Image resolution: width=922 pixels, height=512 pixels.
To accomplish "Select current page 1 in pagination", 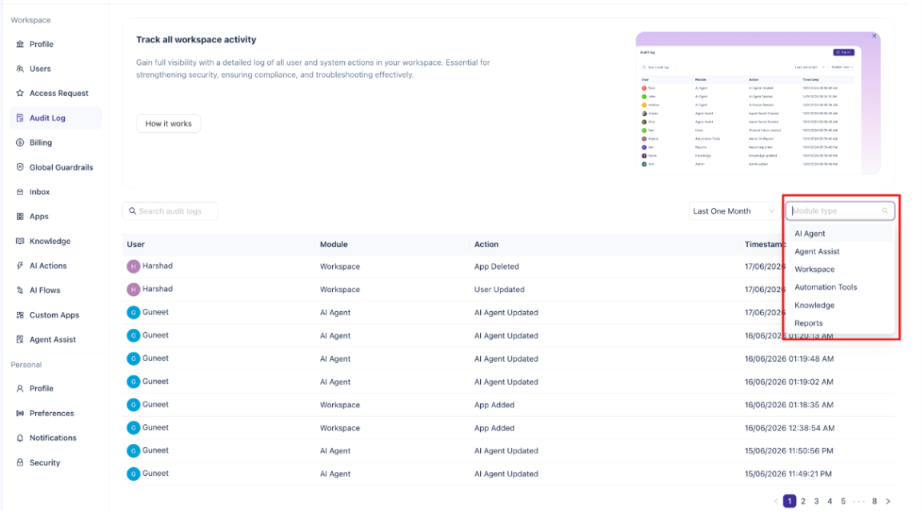I will click(x=790, y=501).
